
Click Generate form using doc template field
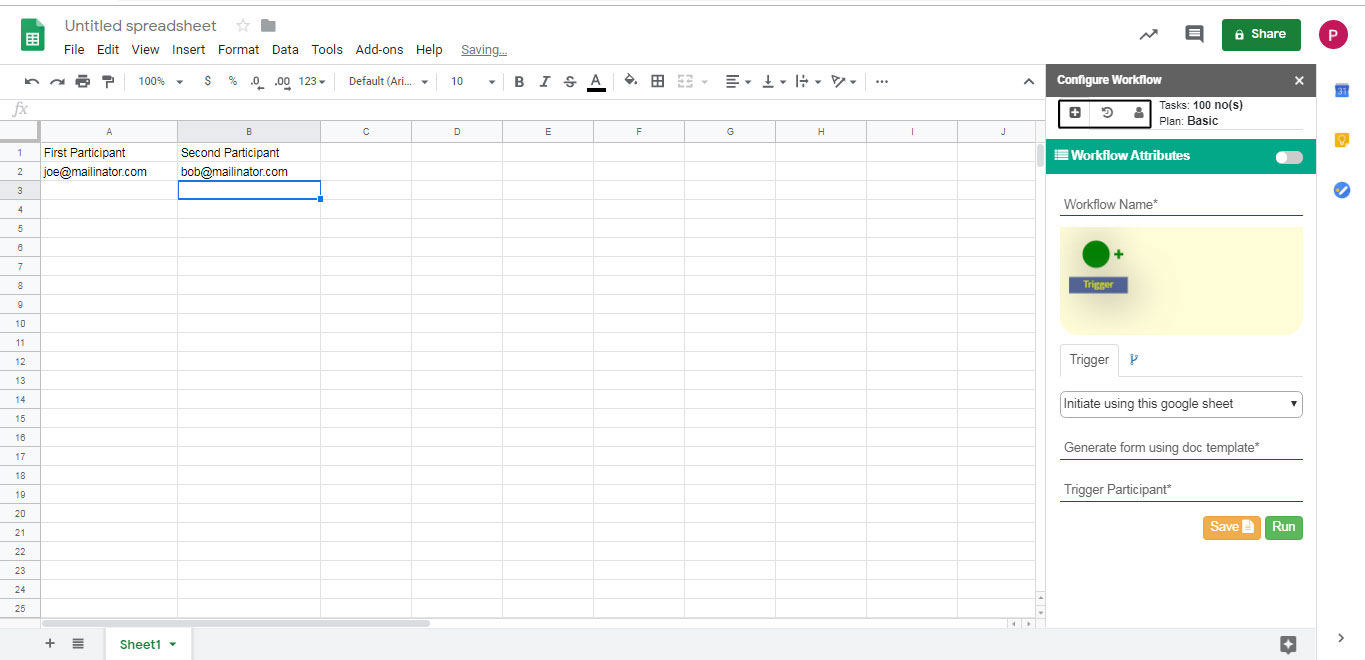coord(1181,447)
